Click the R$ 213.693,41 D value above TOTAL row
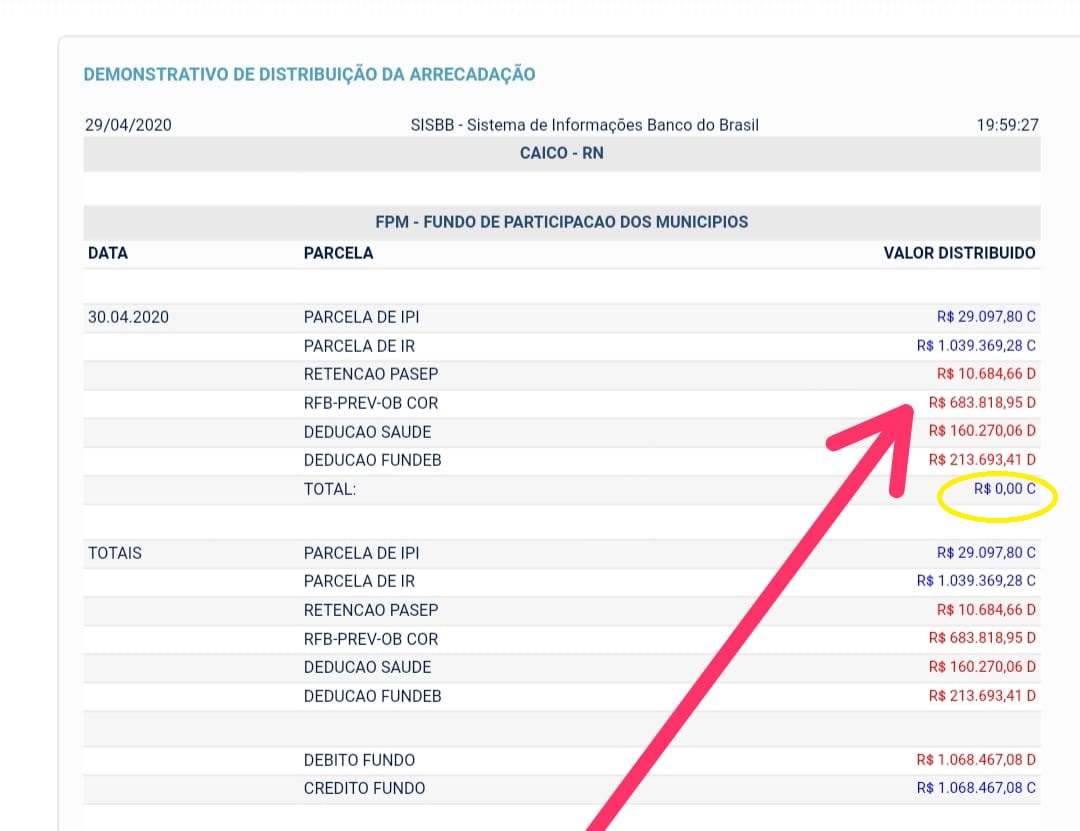 pos(982,460)
